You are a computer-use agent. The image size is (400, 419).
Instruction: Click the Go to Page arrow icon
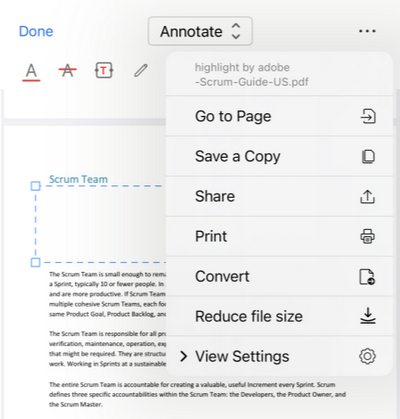(368, 116)
